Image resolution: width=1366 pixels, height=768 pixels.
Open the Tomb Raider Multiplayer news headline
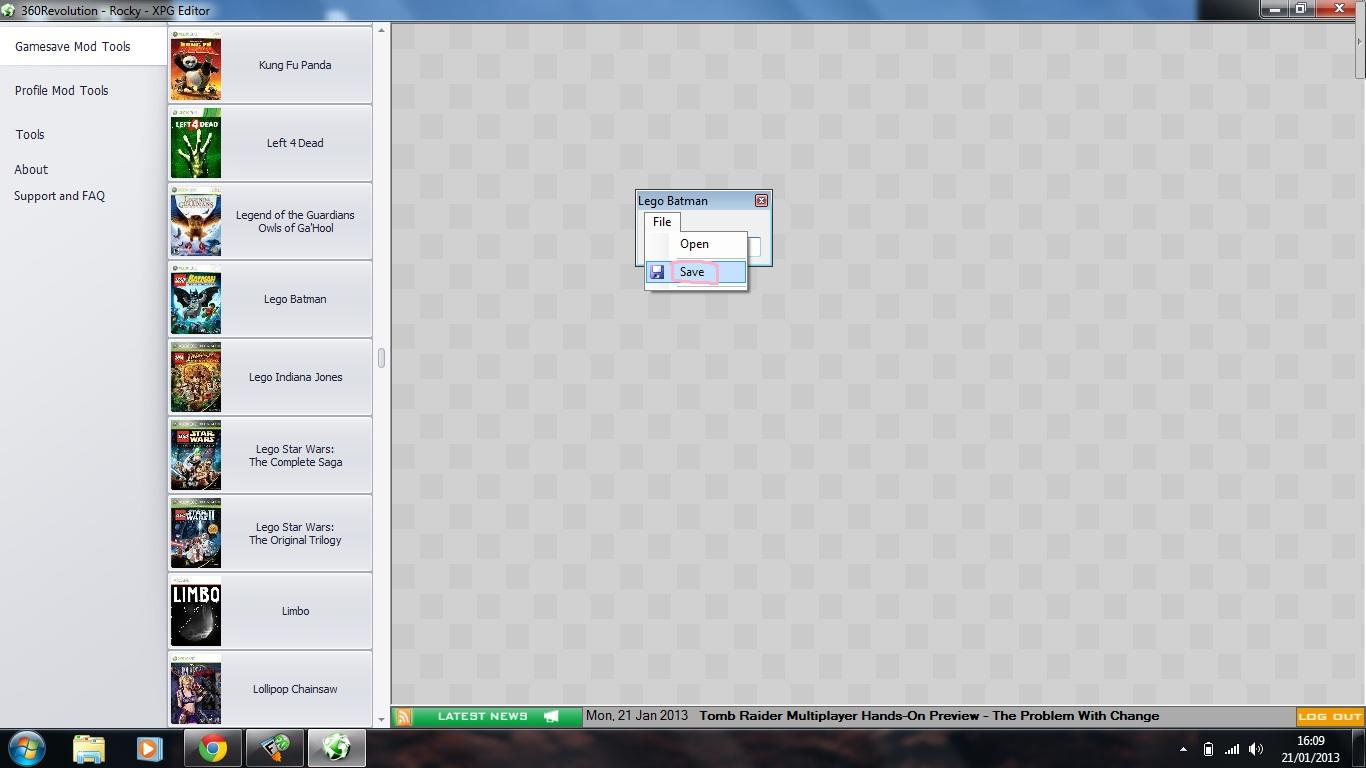929,716
